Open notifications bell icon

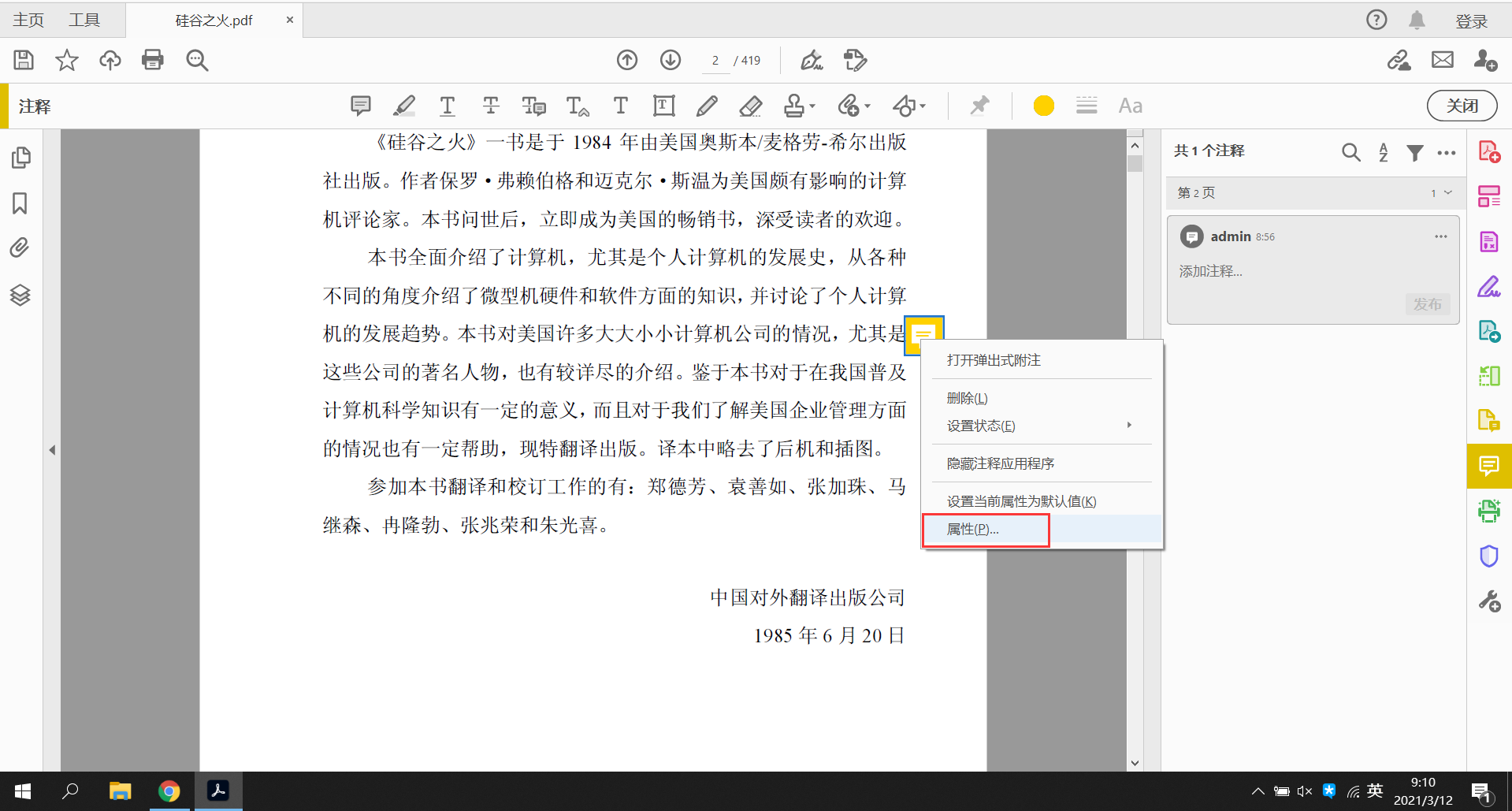click(1417, 20)
